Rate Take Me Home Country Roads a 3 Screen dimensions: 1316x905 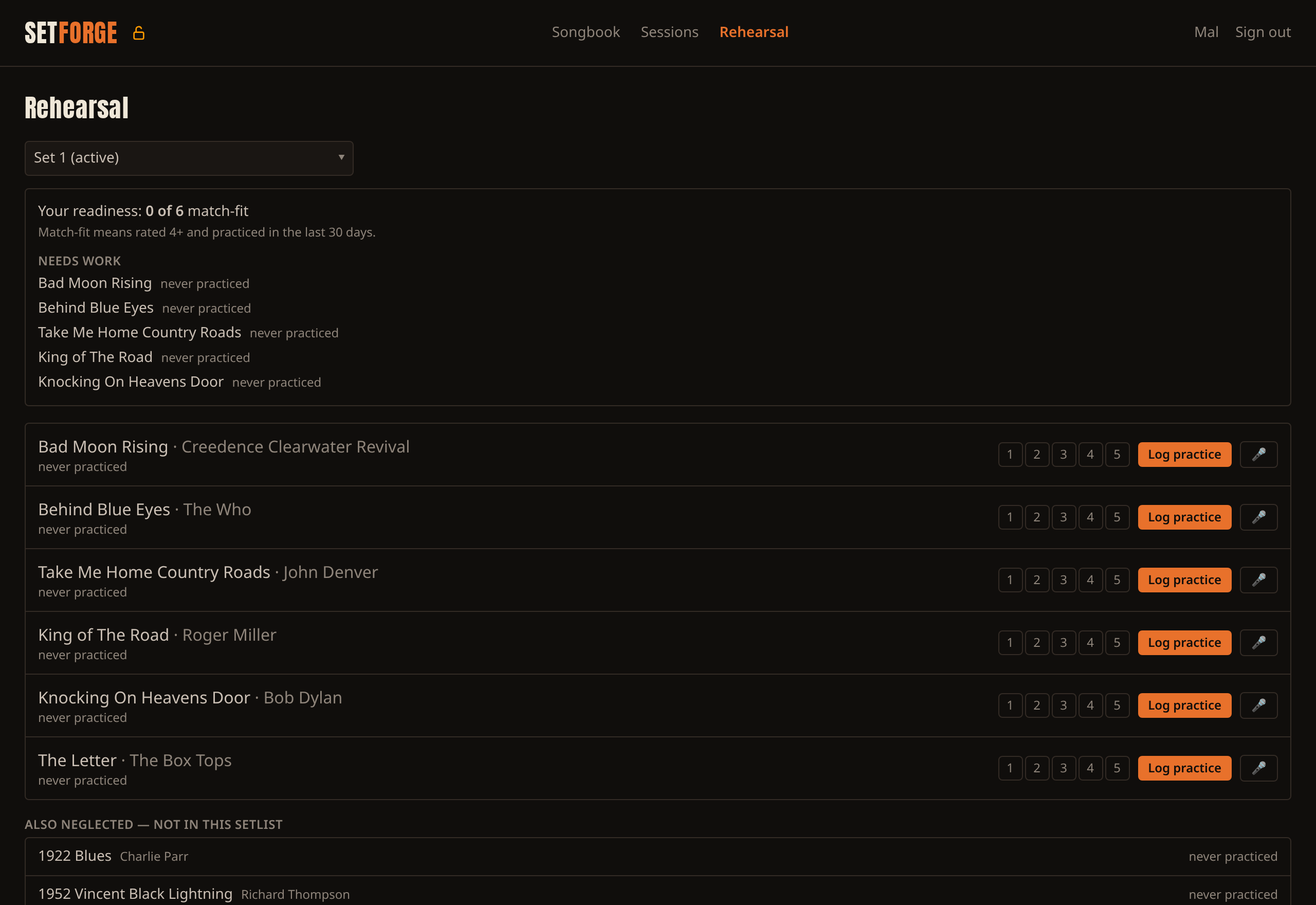pyautogui.click(x=1063, y=580)
